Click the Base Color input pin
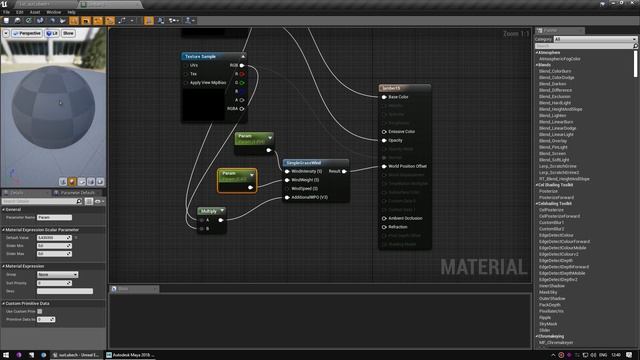The width and height of the screenshot is (640, 360). (x=384, y=97)
